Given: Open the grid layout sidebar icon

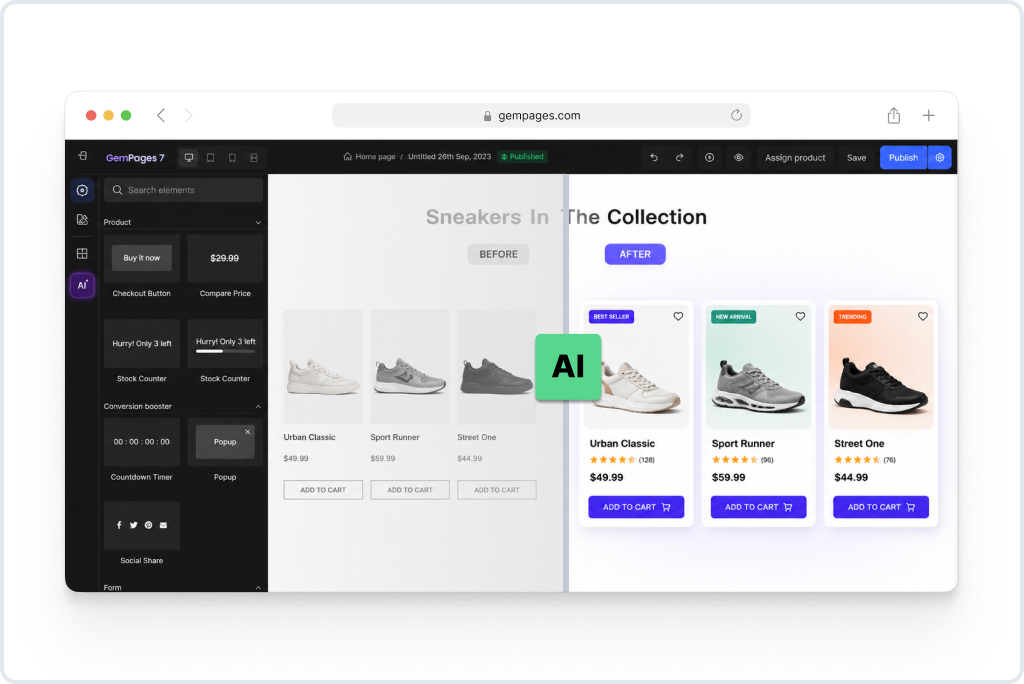Looking at the screenshot, I should point(82,253).
